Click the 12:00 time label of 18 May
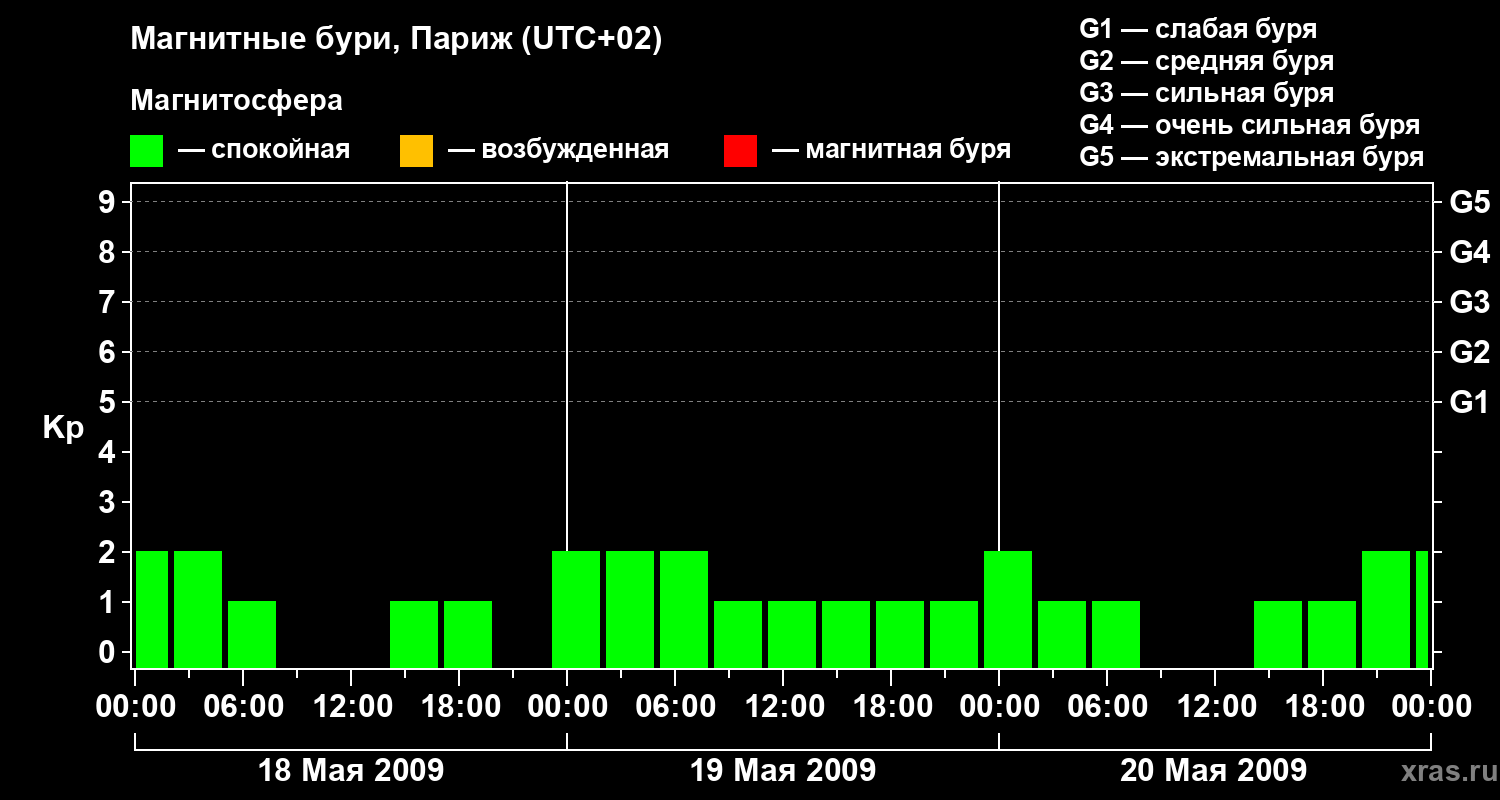This screenshot has width=1500, height=800. click(351, 707)
